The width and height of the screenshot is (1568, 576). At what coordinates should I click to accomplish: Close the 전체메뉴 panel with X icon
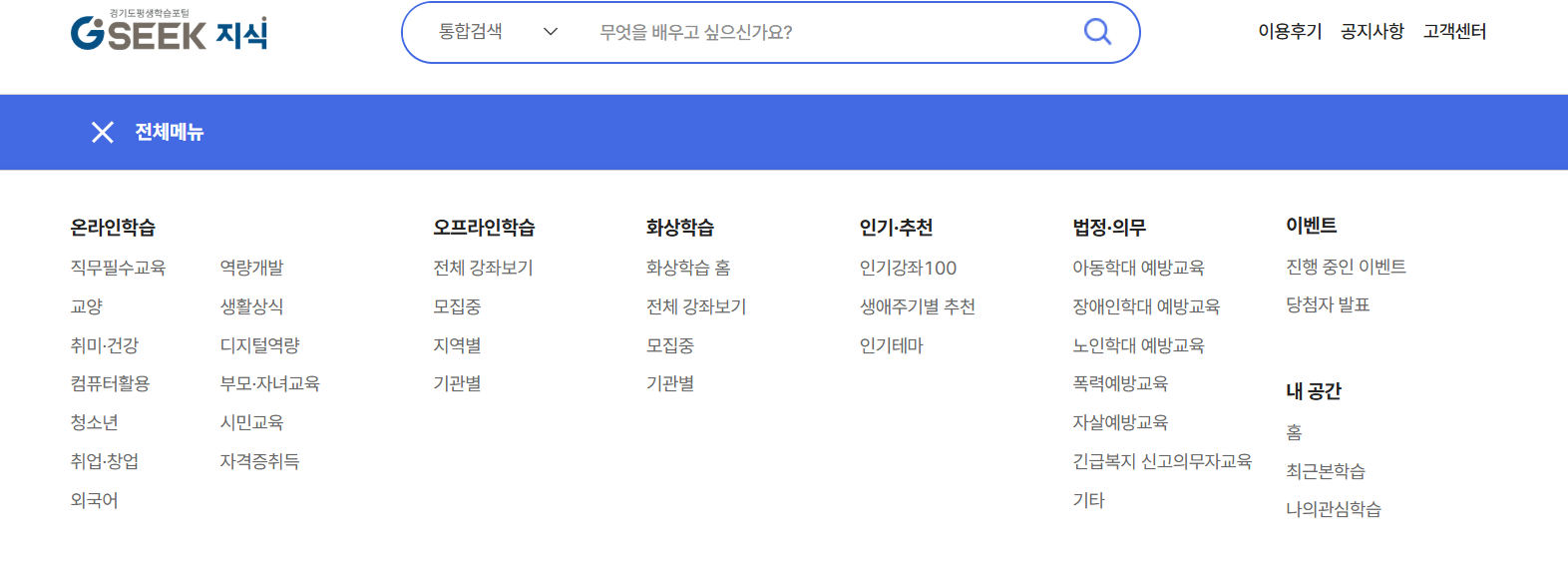103,132
